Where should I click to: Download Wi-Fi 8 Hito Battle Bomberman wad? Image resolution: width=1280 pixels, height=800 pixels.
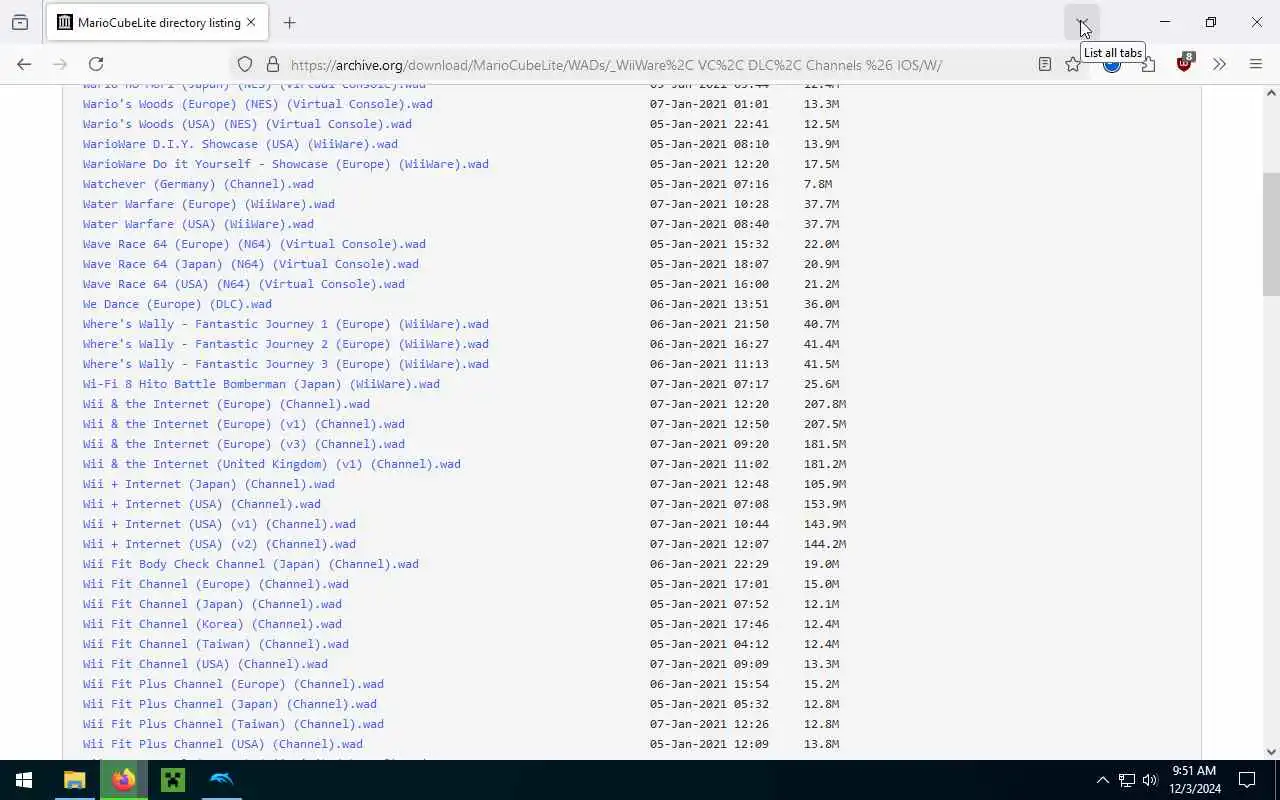pyautogui.click(x=261, y=384)
